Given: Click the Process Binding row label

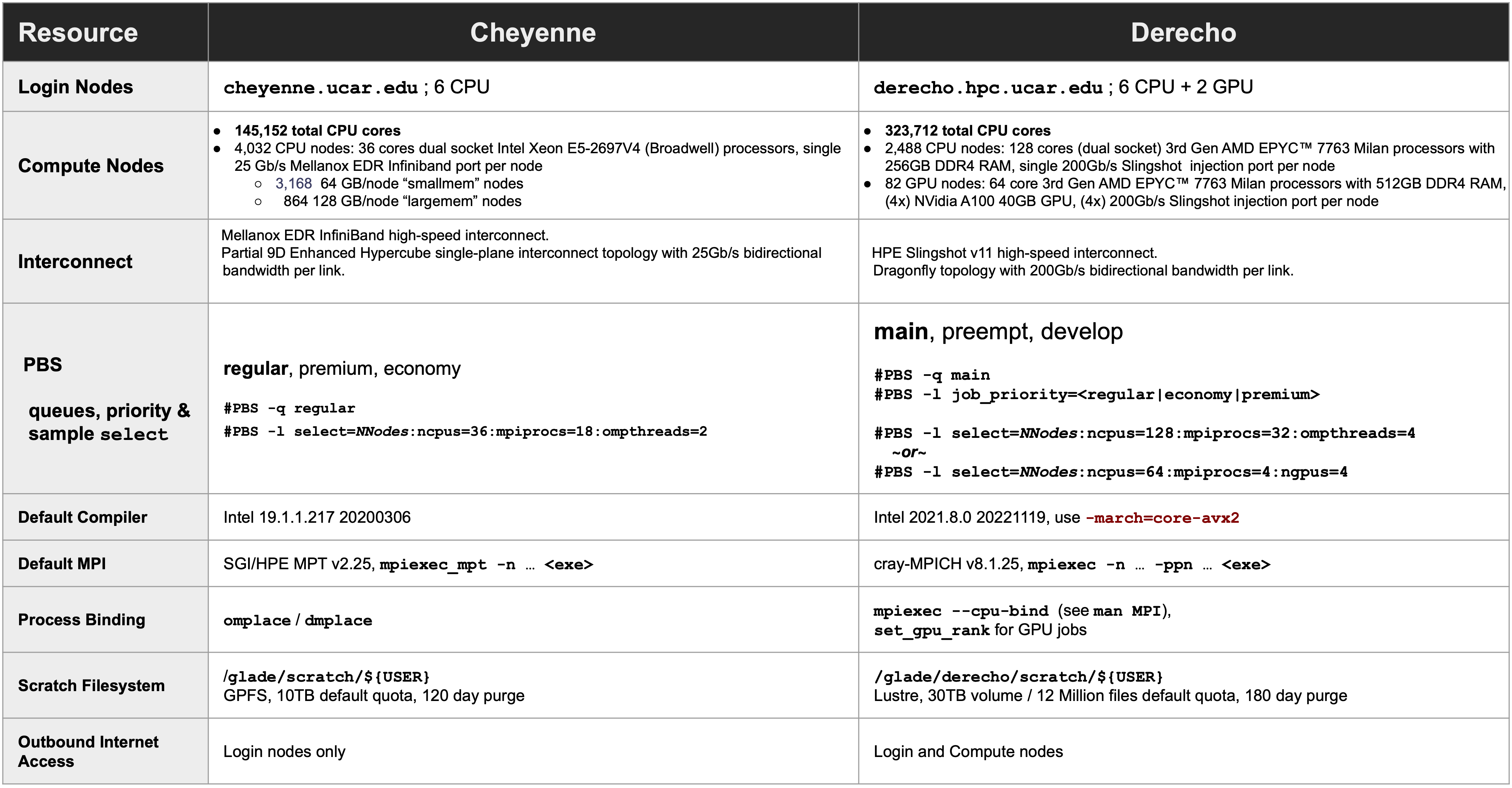Looking at the screenshot, I should coord(82,620).
